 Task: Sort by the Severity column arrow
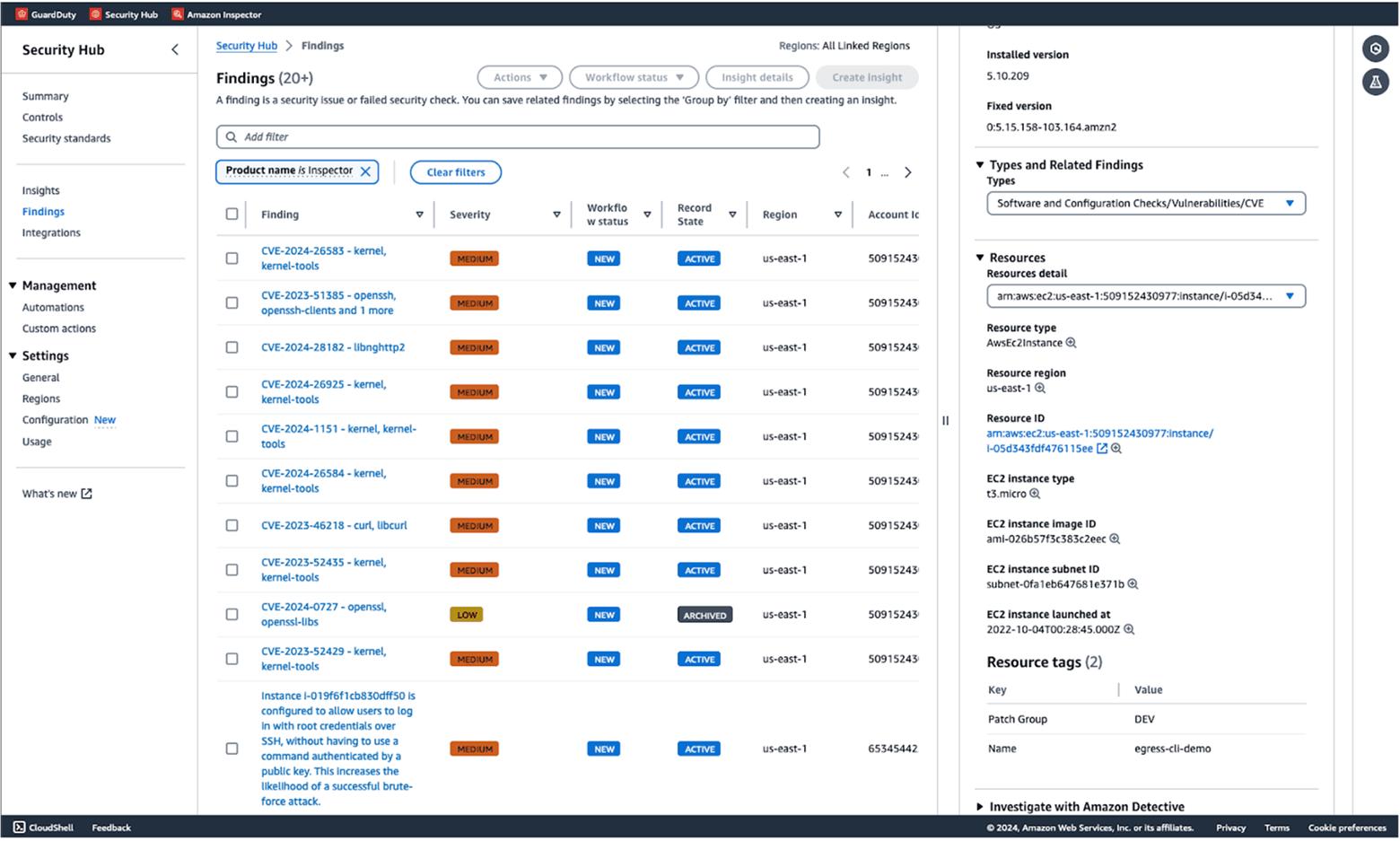click(556, 215)
